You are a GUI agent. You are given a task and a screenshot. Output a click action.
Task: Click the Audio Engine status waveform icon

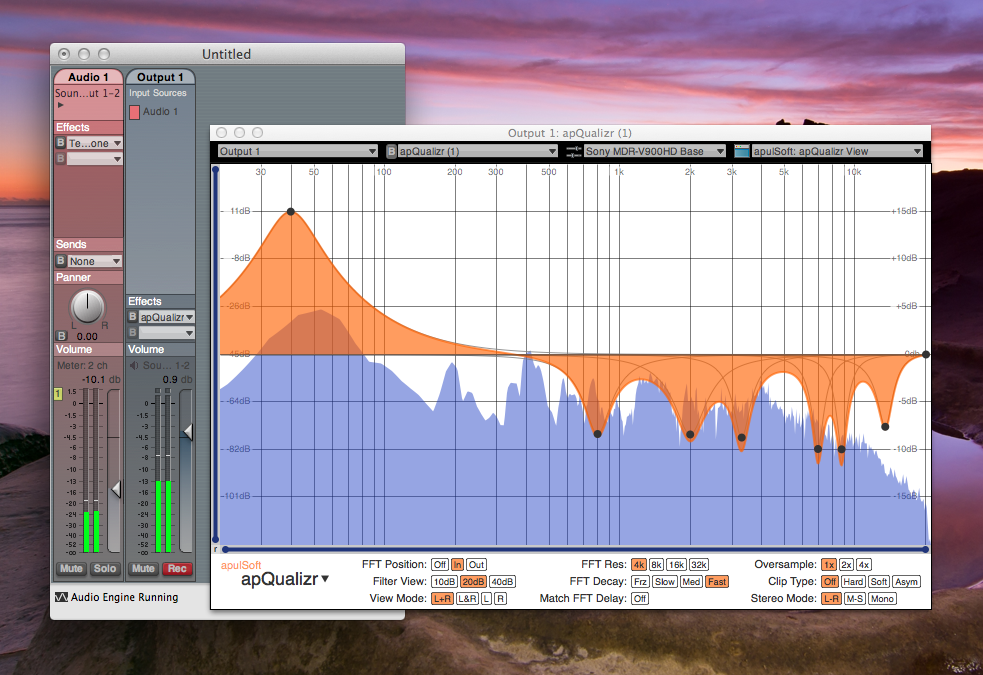point(61,597)
